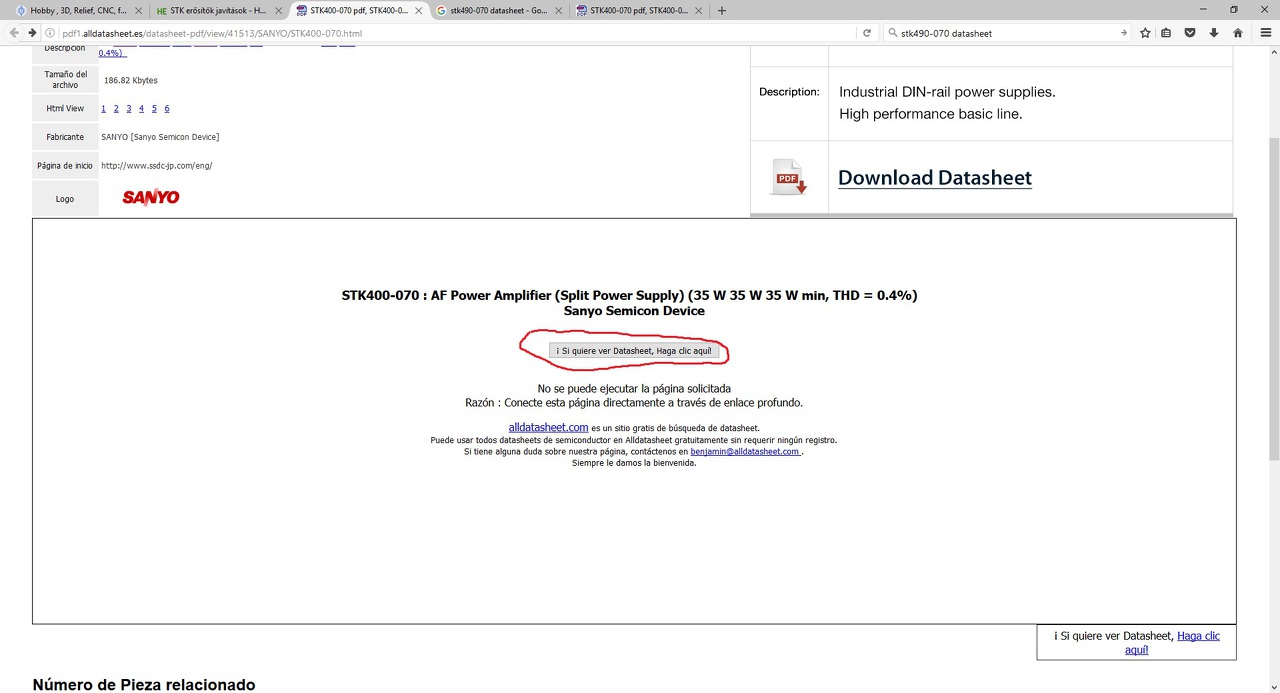Go forward with the browser forward arrow
Viewport: 1280px width, 693px height.
tap(32, 33)
